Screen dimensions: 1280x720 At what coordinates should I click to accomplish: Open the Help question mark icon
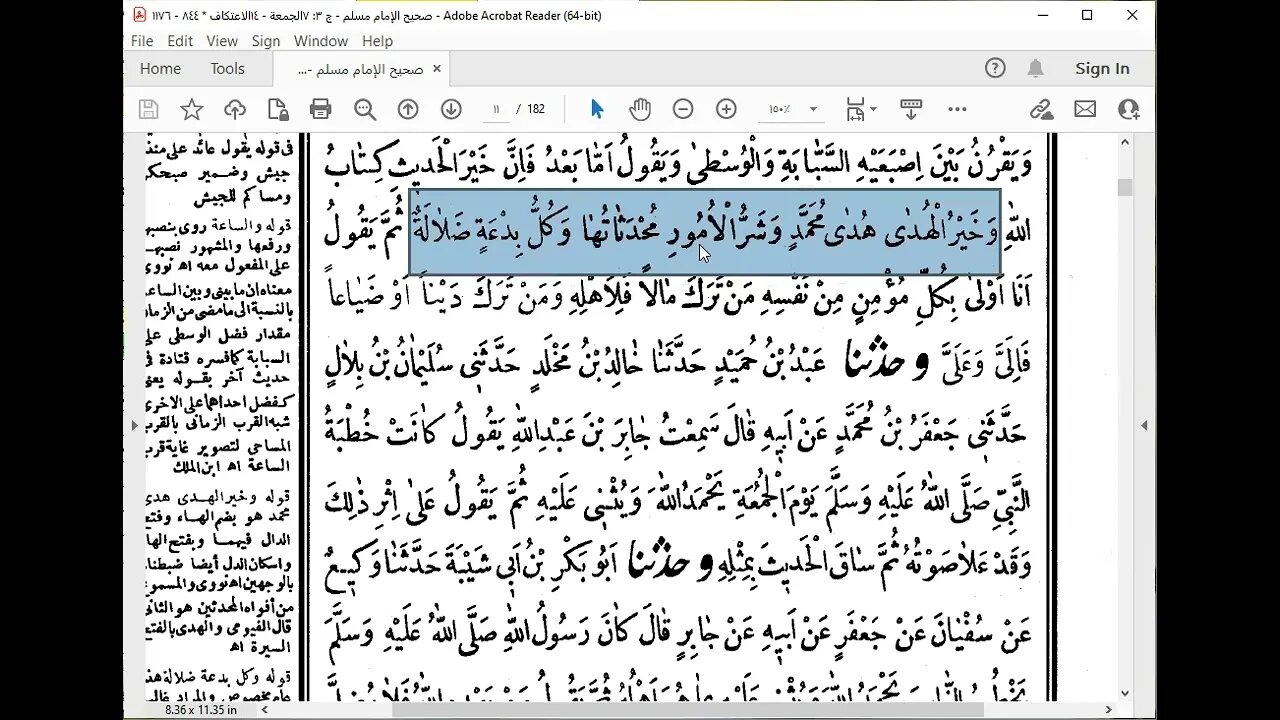(x=995, y=68)
